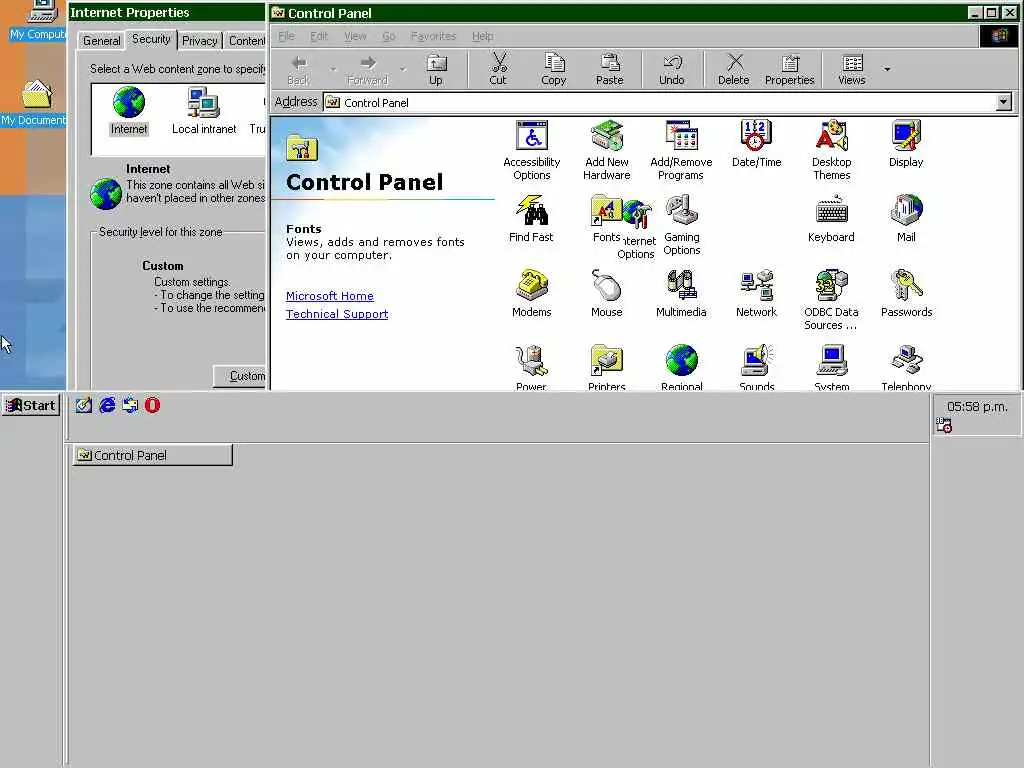Follow the Technical Support link
1024x768 pixels.
point(337,314)
